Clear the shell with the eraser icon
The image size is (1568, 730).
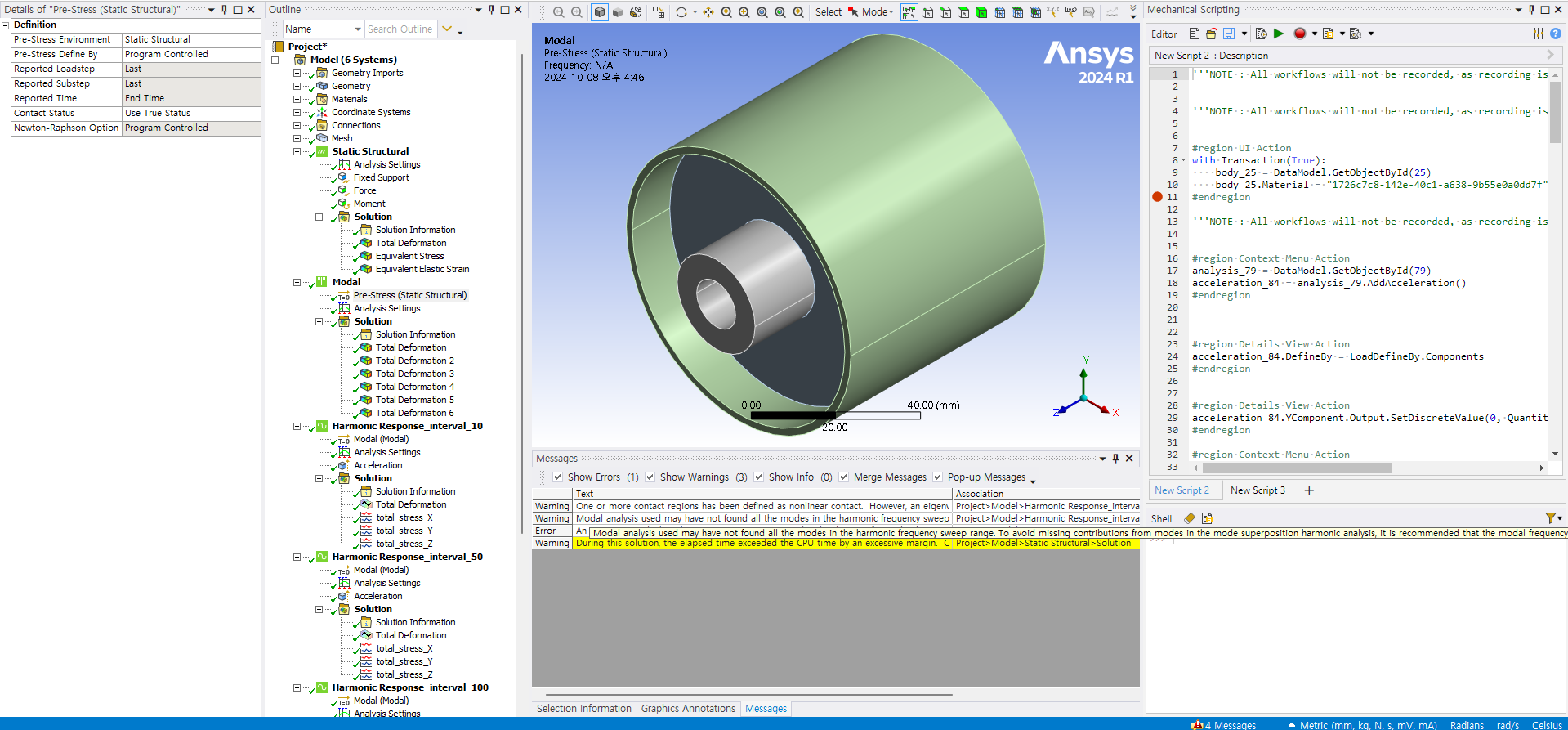point(1190,518)
